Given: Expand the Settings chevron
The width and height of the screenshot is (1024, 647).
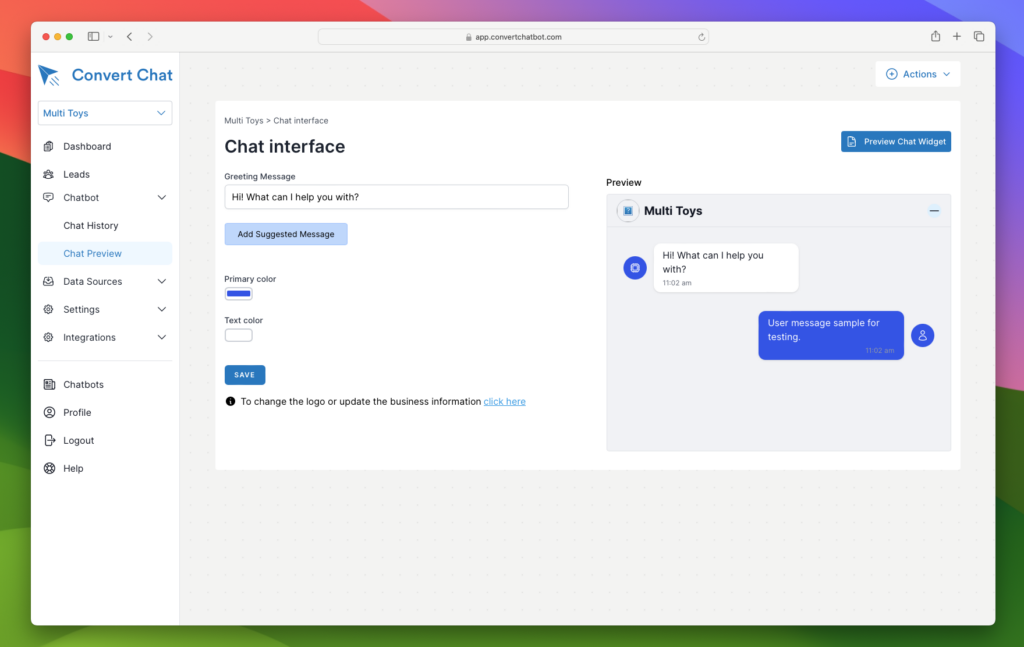Looking at the screenshot, I should tap(161, 309).
